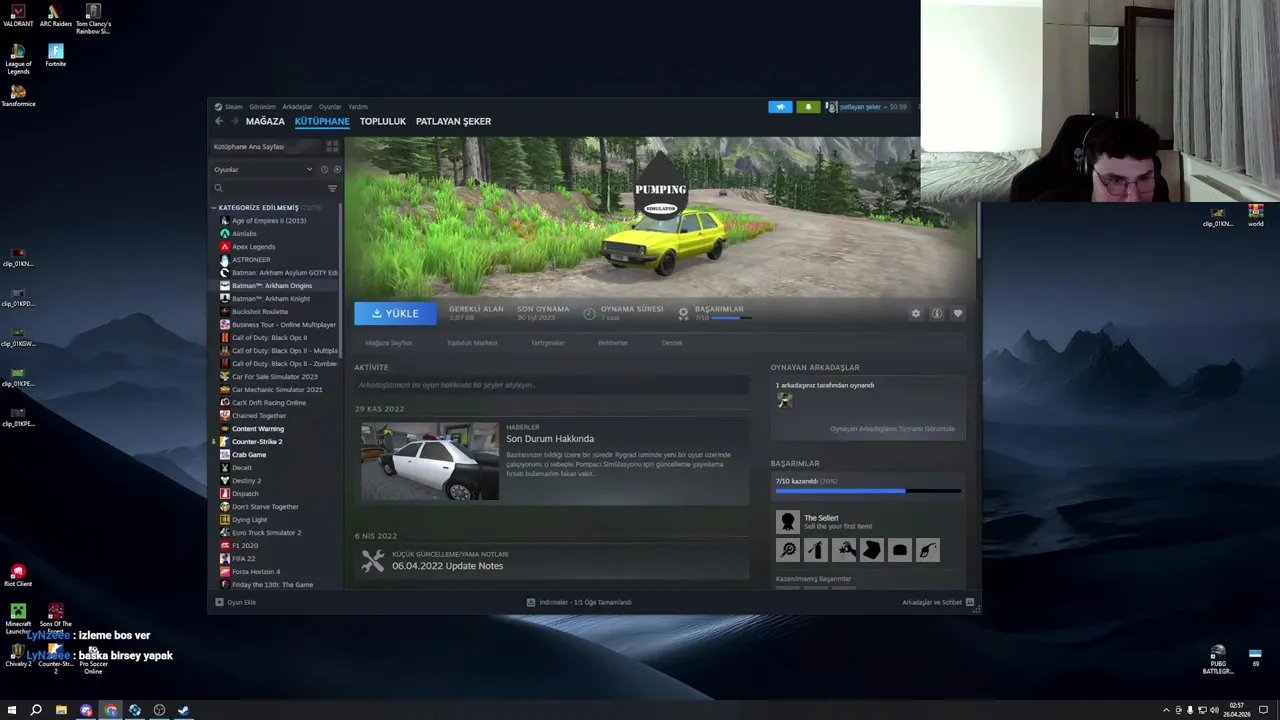Click The Seller achievement badge

coord(788,522)
